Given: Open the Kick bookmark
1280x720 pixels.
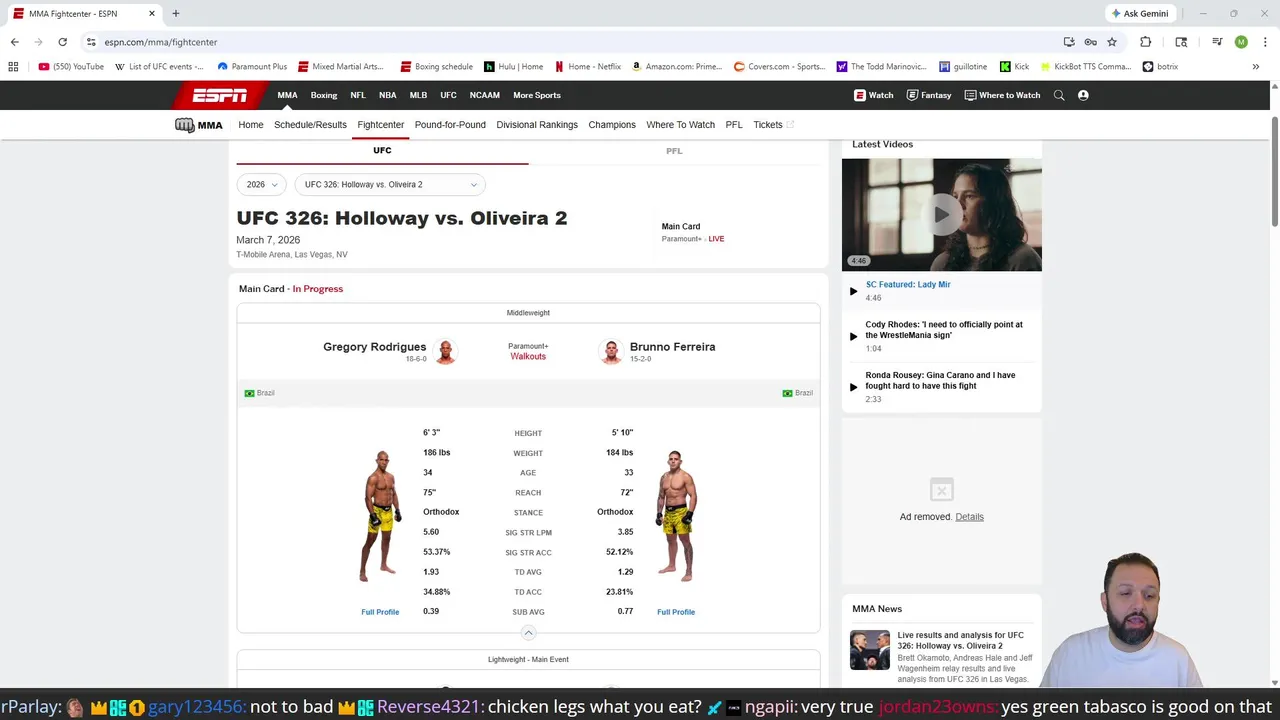Looking at the screenshot, I should [x=1014, y=67].
